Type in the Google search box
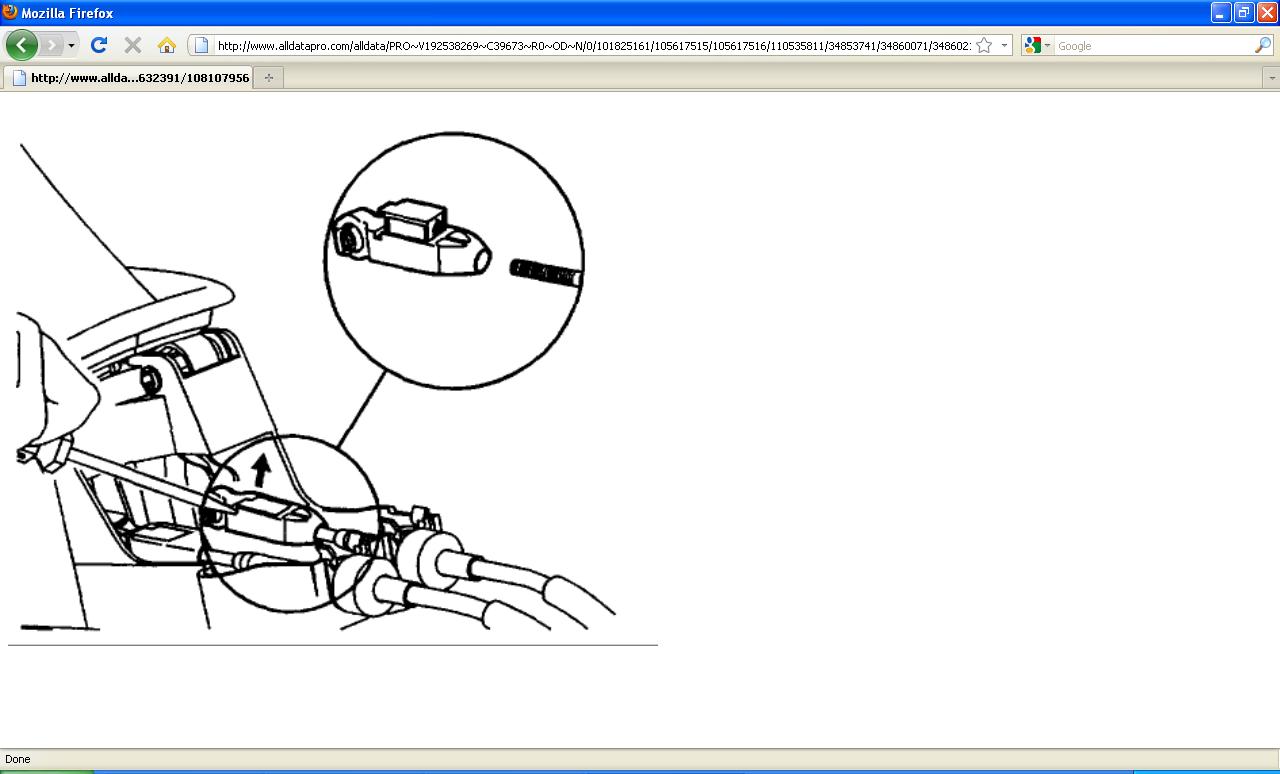The height and width of the screenshot is (774, 1280). coord(1154,45)
